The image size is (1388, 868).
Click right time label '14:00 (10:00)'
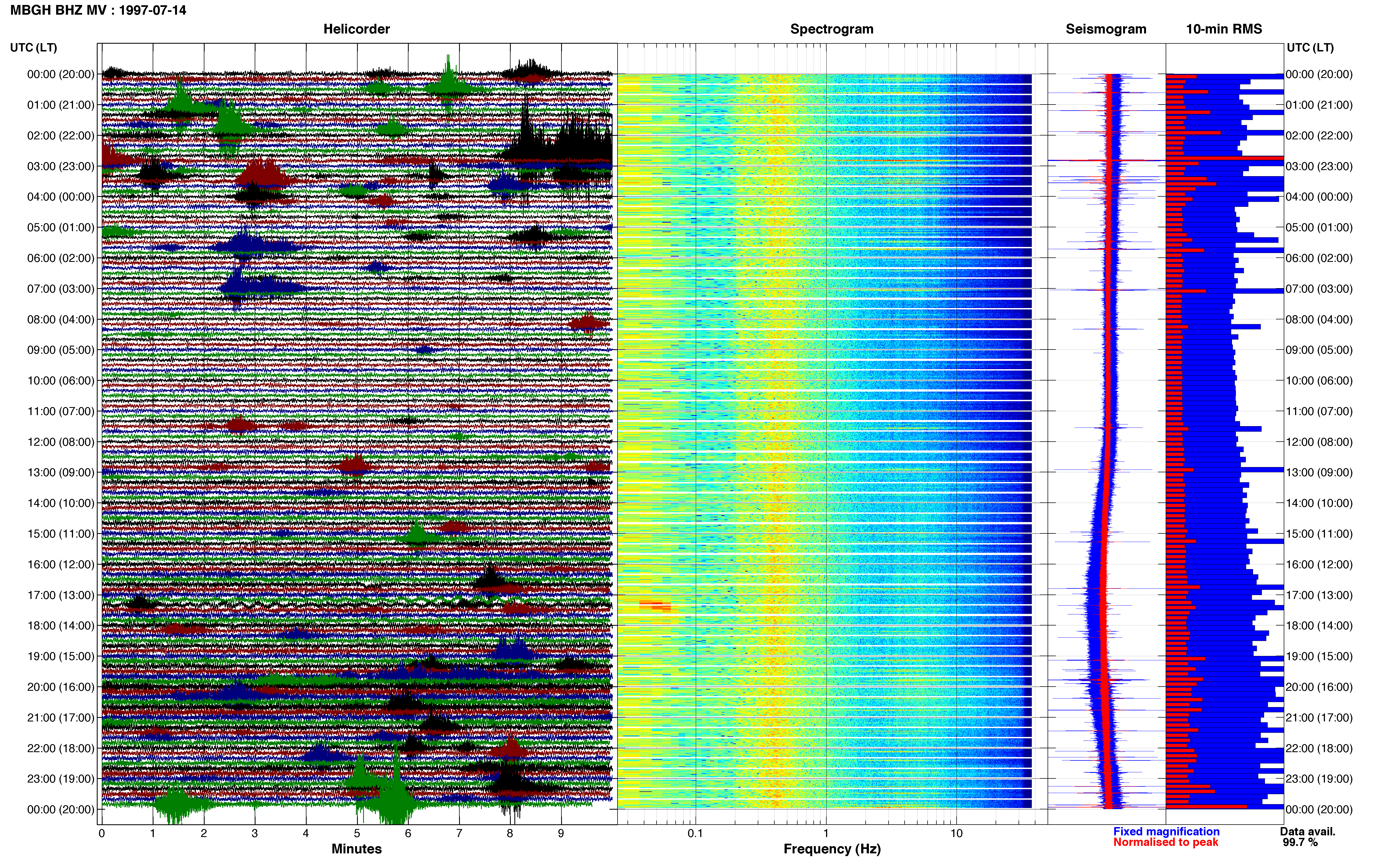1319,504
